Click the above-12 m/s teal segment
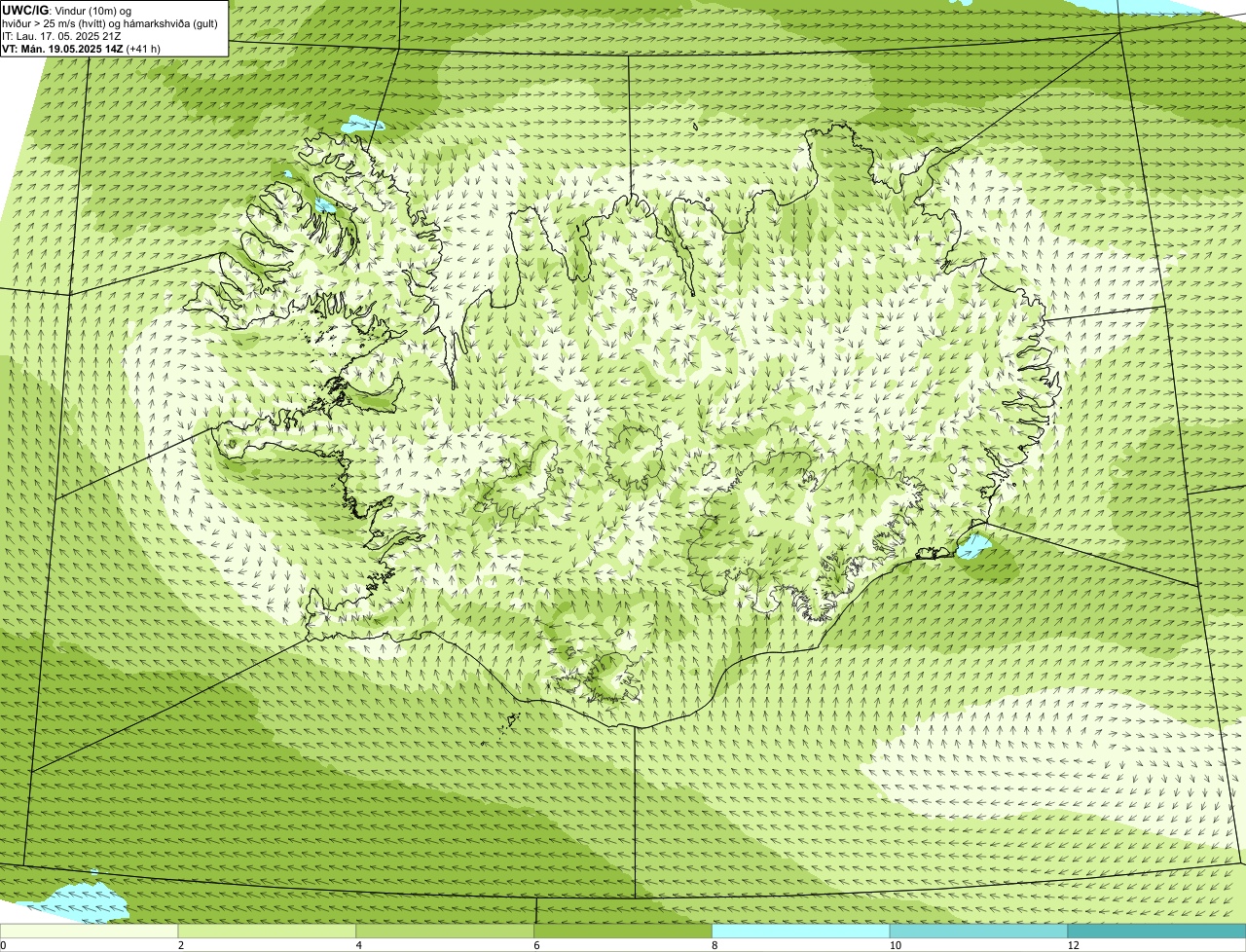 1156,932
